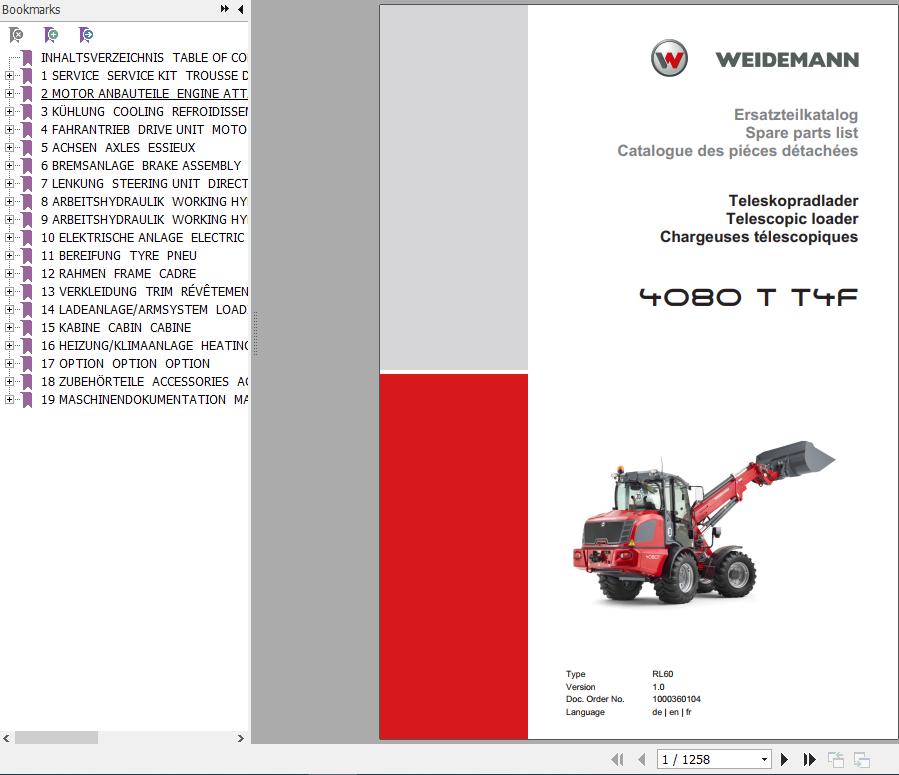Open INHALTSVERZEICHNIS table of contents bookmark
Viewport: 899px width, 775px height.
click(x=144, y=58)
